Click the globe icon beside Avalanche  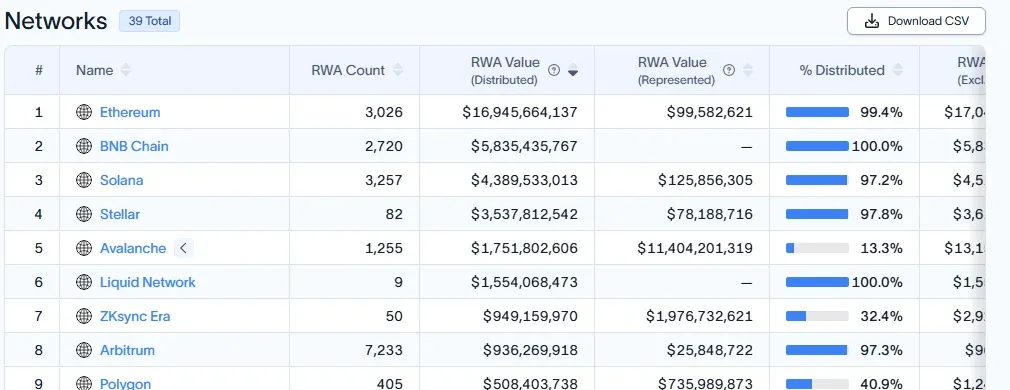(84, 248)
